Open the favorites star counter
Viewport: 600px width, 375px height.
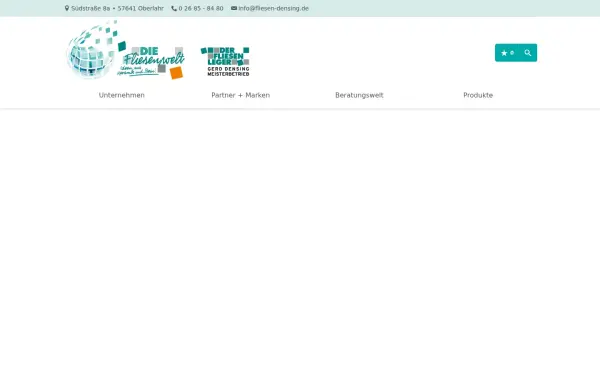click(x=507, y=53)
